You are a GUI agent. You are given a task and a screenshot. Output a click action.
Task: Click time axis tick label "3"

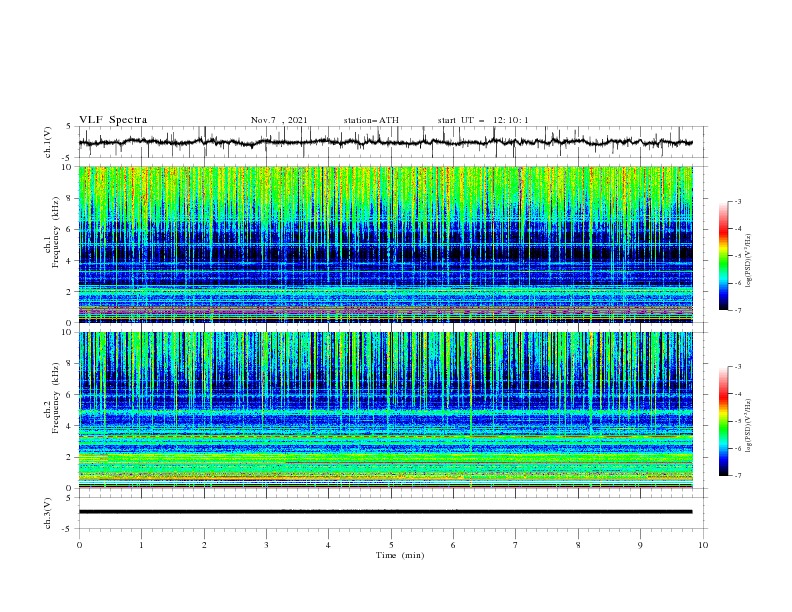[266, 545]
